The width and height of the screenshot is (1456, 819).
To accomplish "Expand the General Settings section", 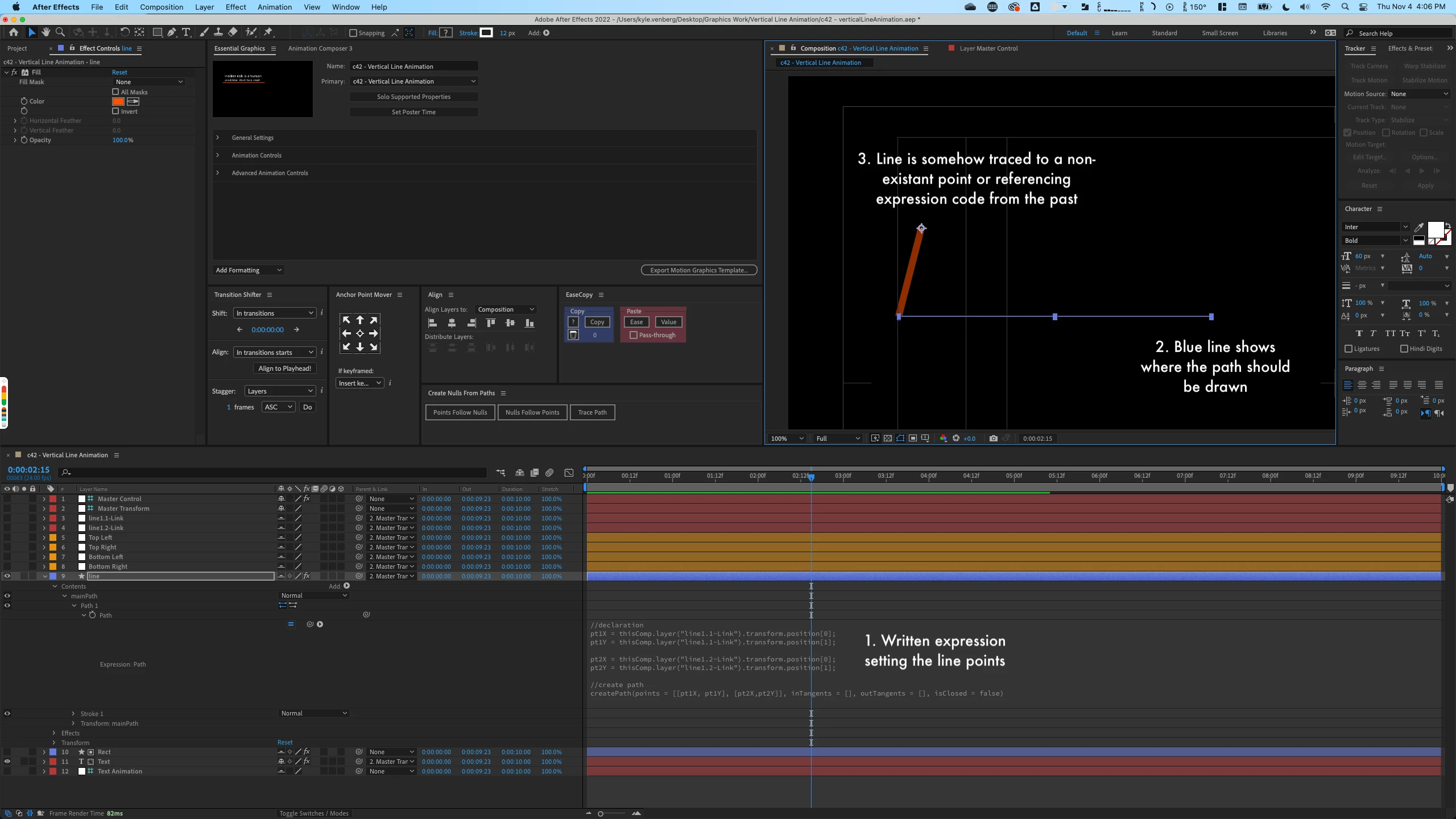I will 218,138.
